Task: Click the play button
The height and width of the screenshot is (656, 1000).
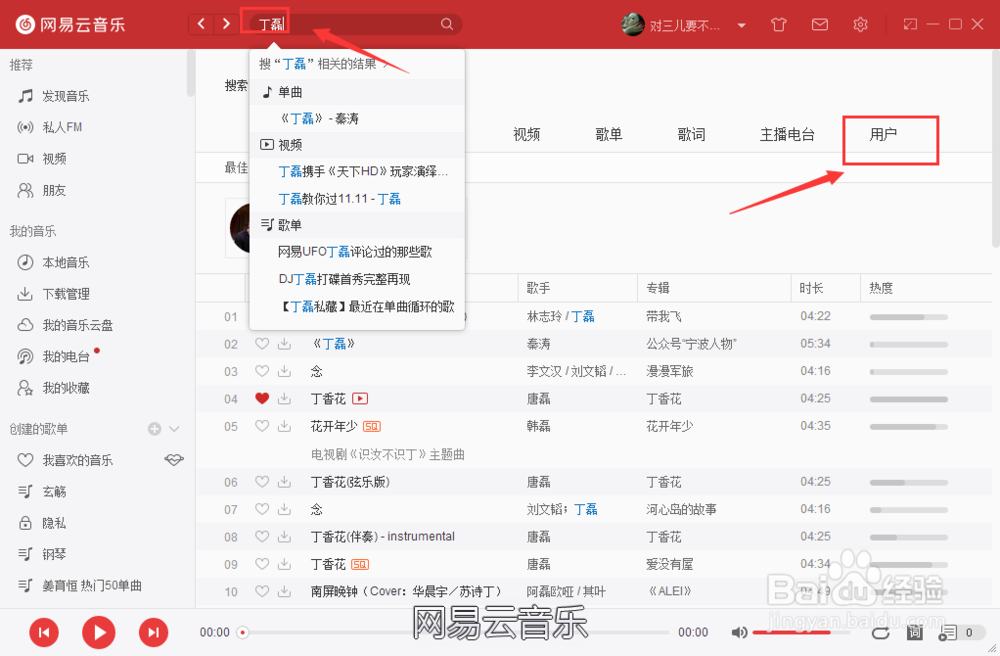Action: point(99,632)
